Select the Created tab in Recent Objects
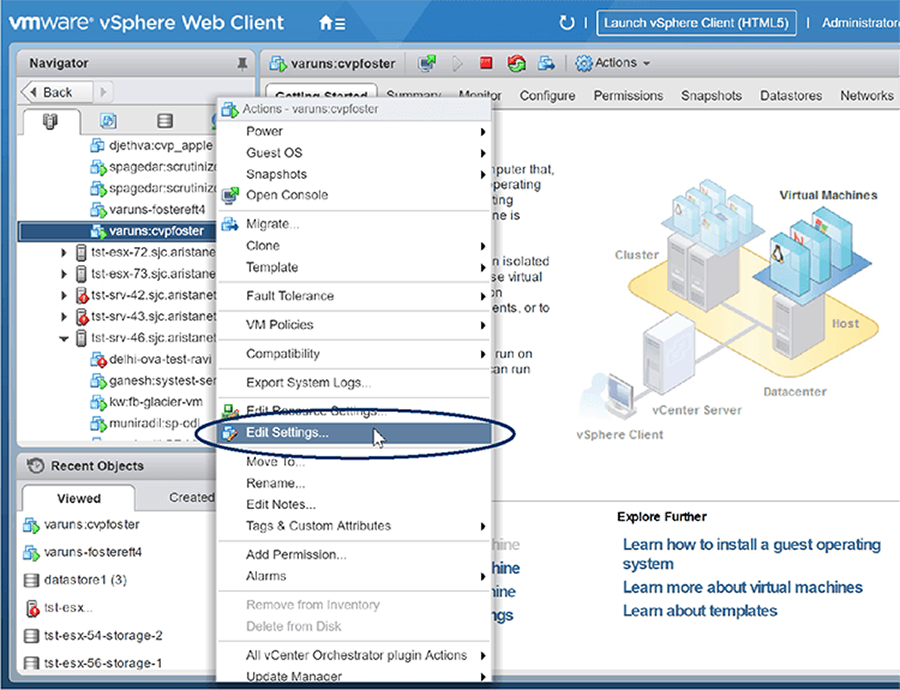The image size is (900, 690). pos(191,498)
